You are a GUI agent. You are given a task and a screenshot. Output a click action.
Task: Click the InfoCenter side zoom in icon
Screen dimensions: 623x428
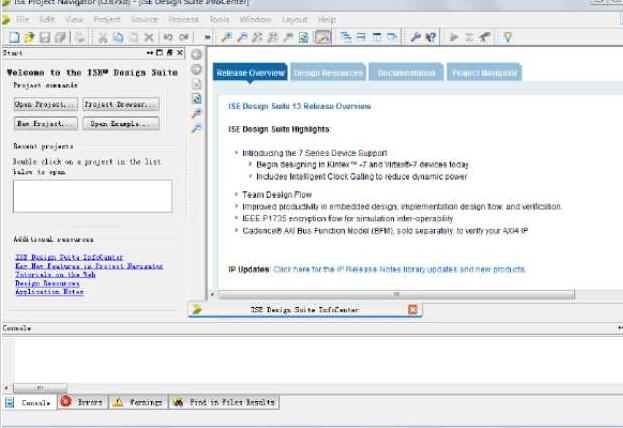pyautogui.click(x=196, y=114)
